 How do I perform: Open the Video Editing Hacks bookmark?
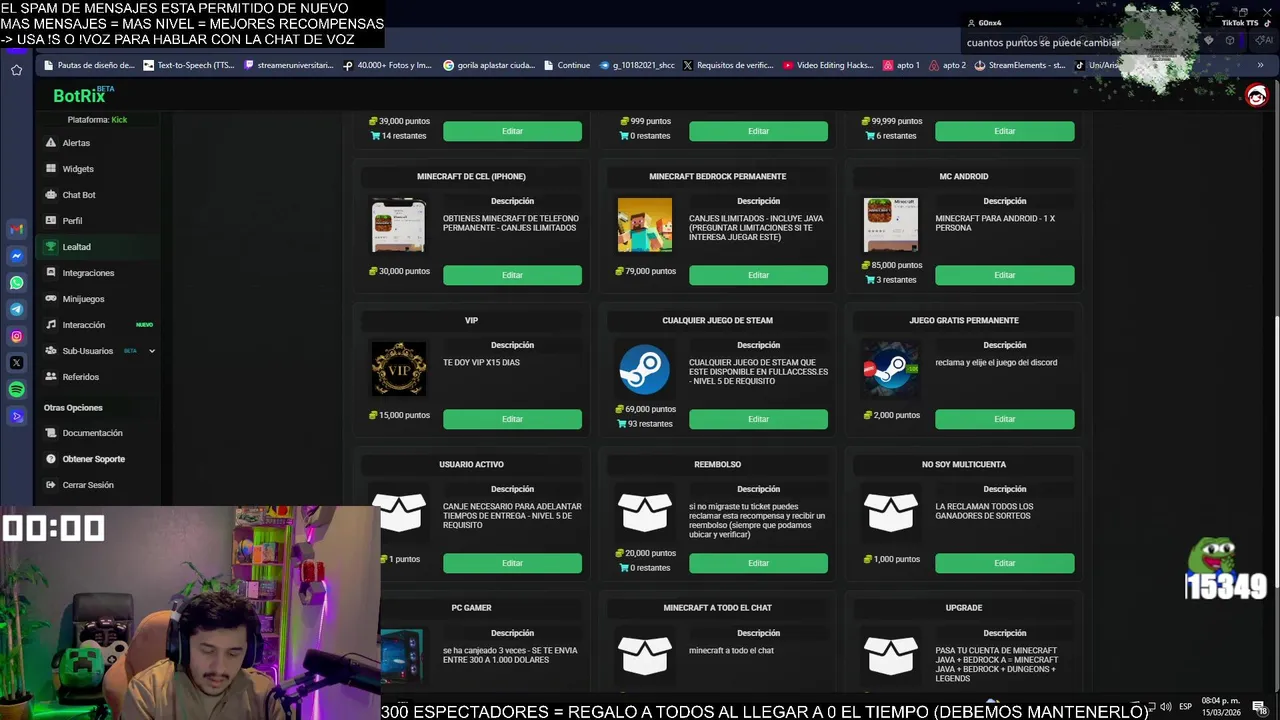(x=828, y=65)
